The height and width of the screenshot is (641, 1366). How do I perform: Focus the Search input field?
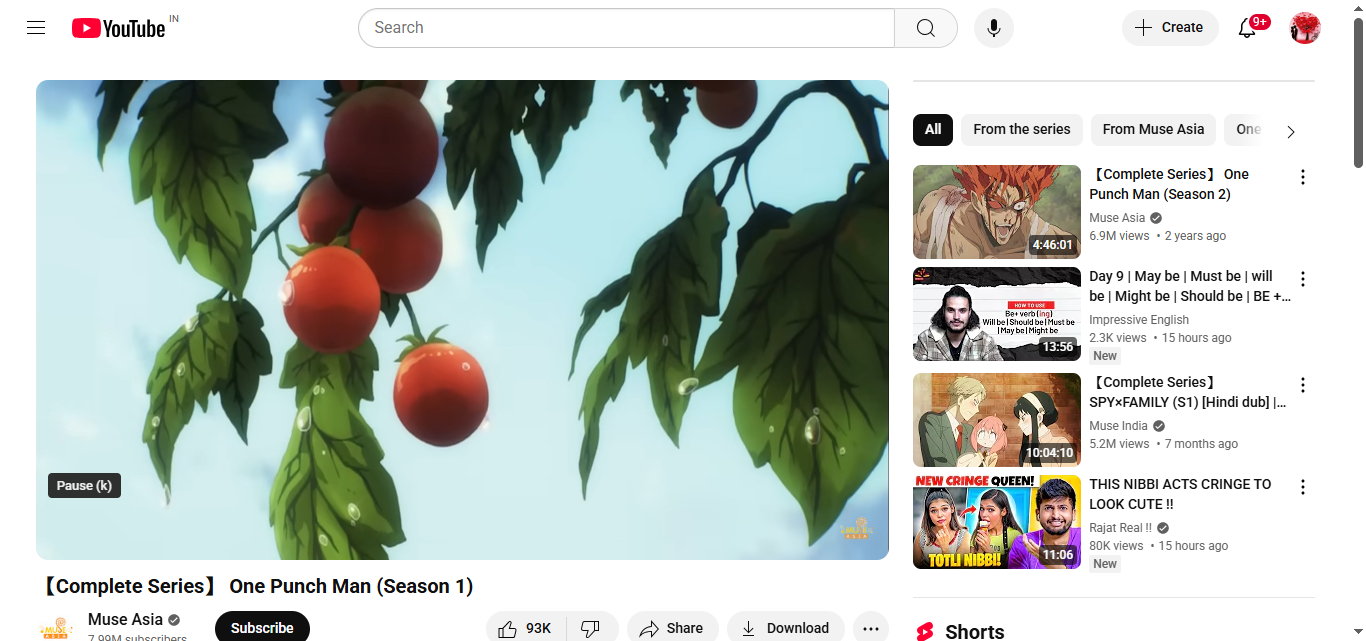(626, 28)
